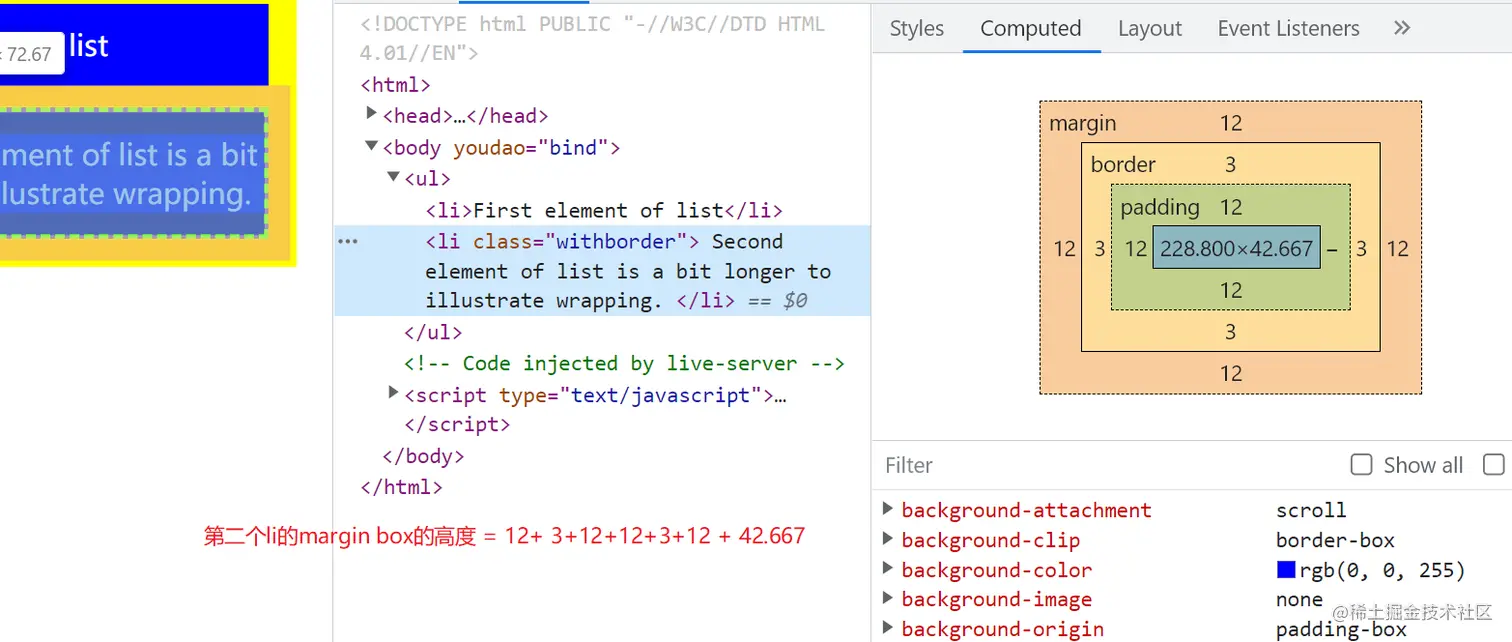Viewport: 1512px width, 642px height.
Task: Click the right position dash in box model
Action: tap(1332, 249)
